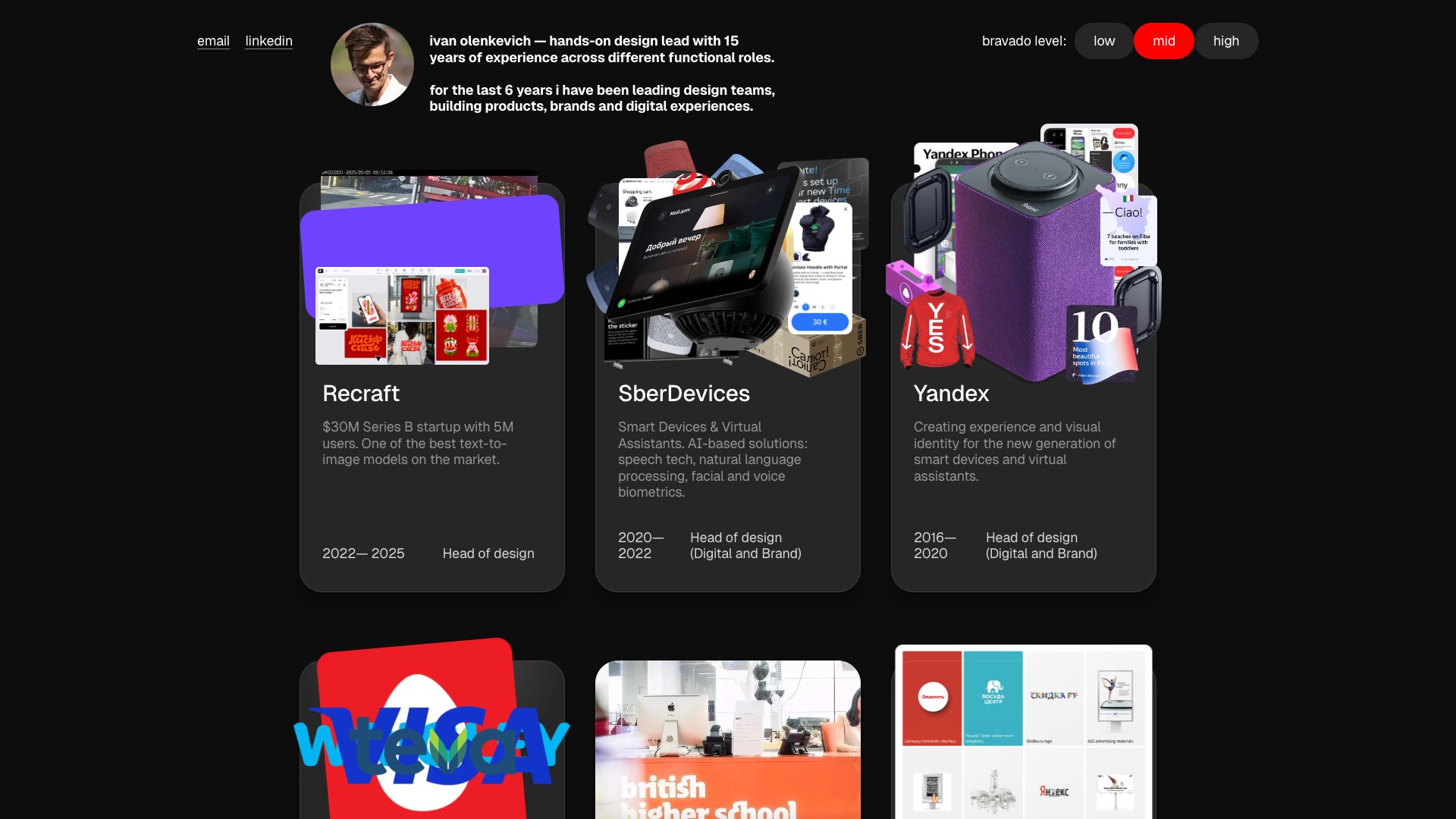
Task: Open the Recraft project card title
Action: (361, 394)
